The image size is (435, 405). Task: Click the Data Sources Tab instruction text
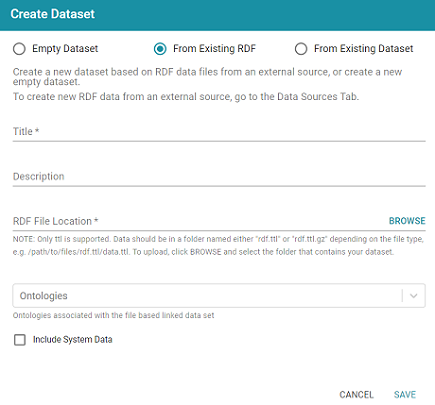coord(186,97)
